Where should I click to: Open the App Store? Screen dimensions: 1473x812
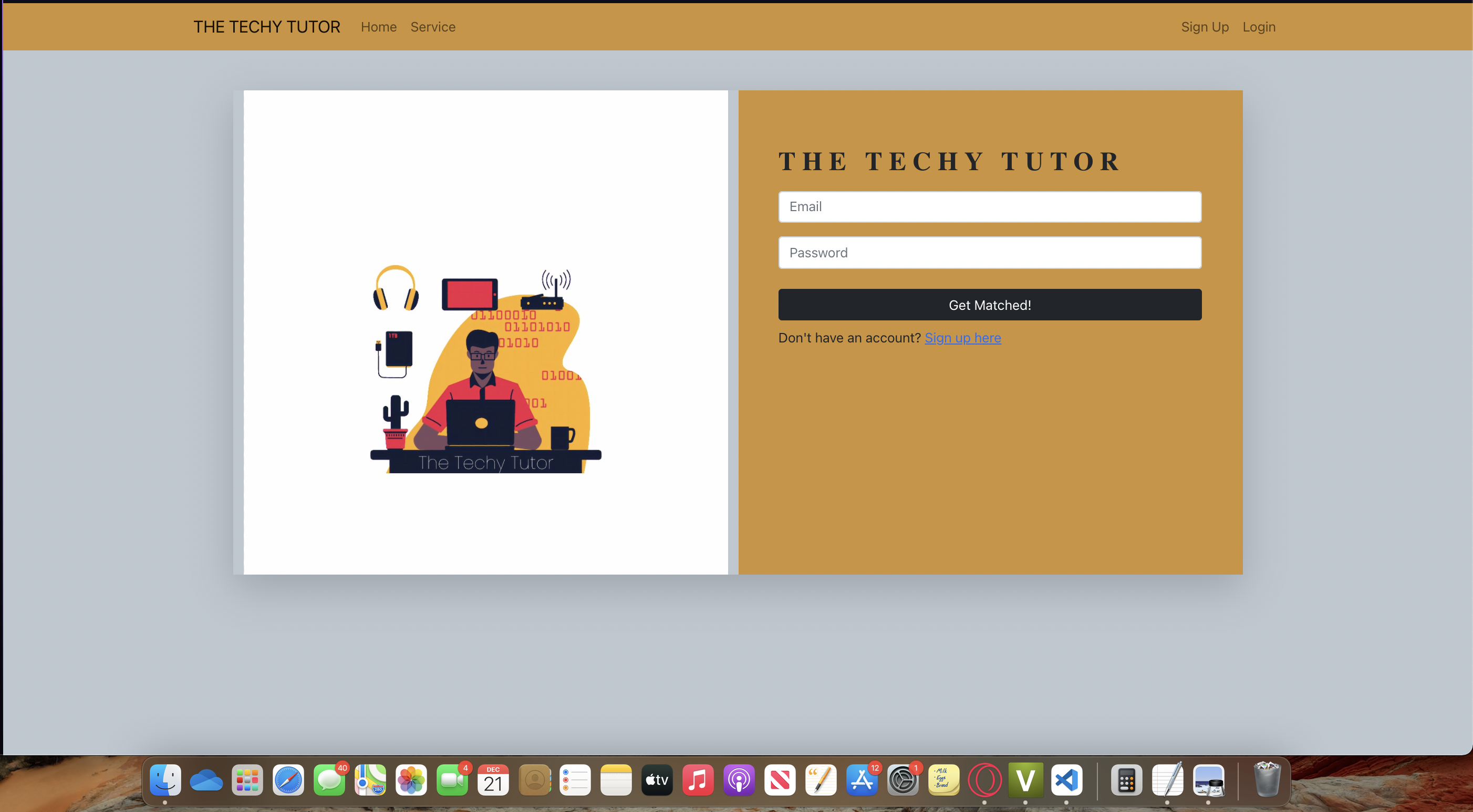click(x=862, y=780)
